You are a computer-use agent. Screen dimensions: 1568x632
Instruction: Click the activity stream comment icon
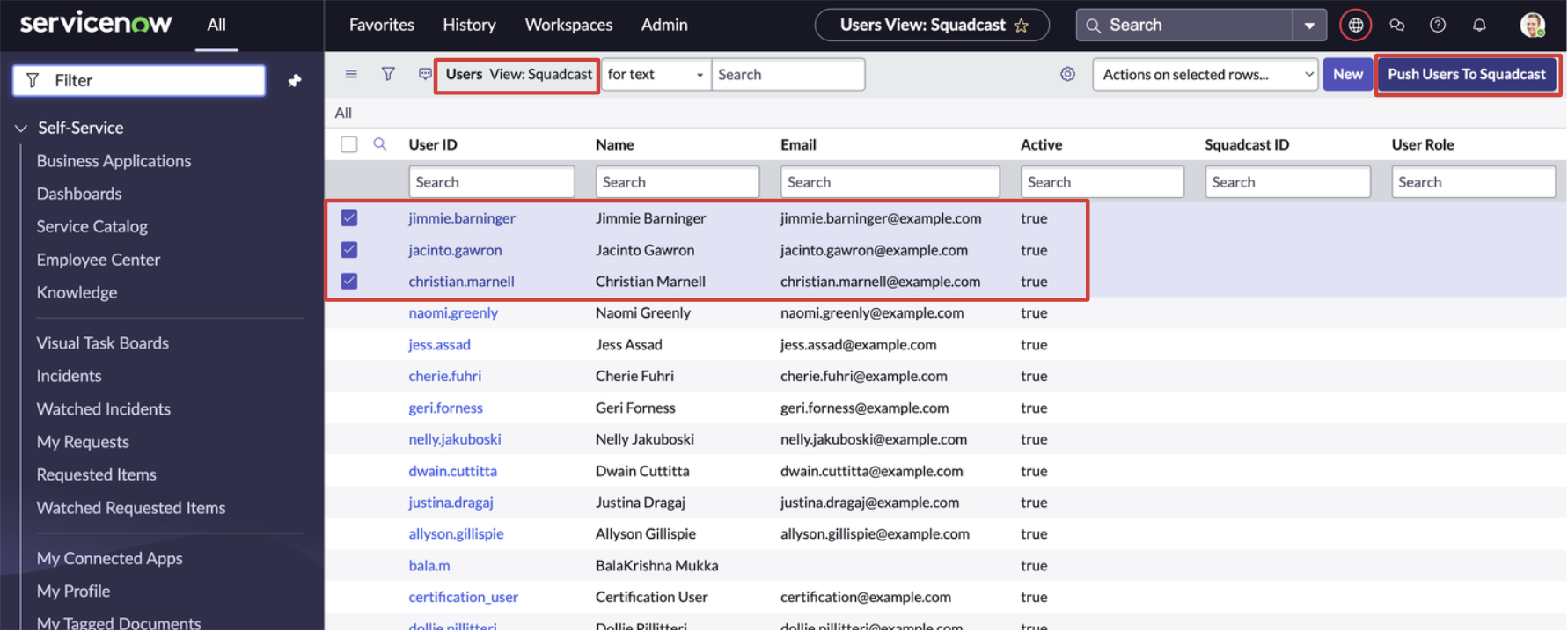pyautogui.click(x=425, y=74)
